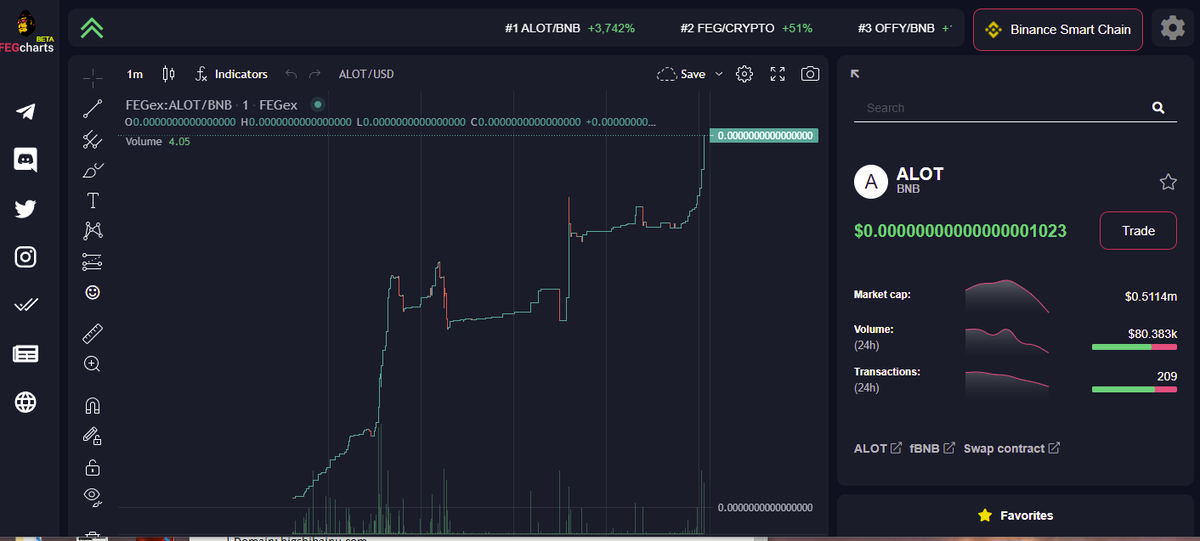Open the Binance Smart Chain selector
1200x541 pixels.
(1059, 29)
